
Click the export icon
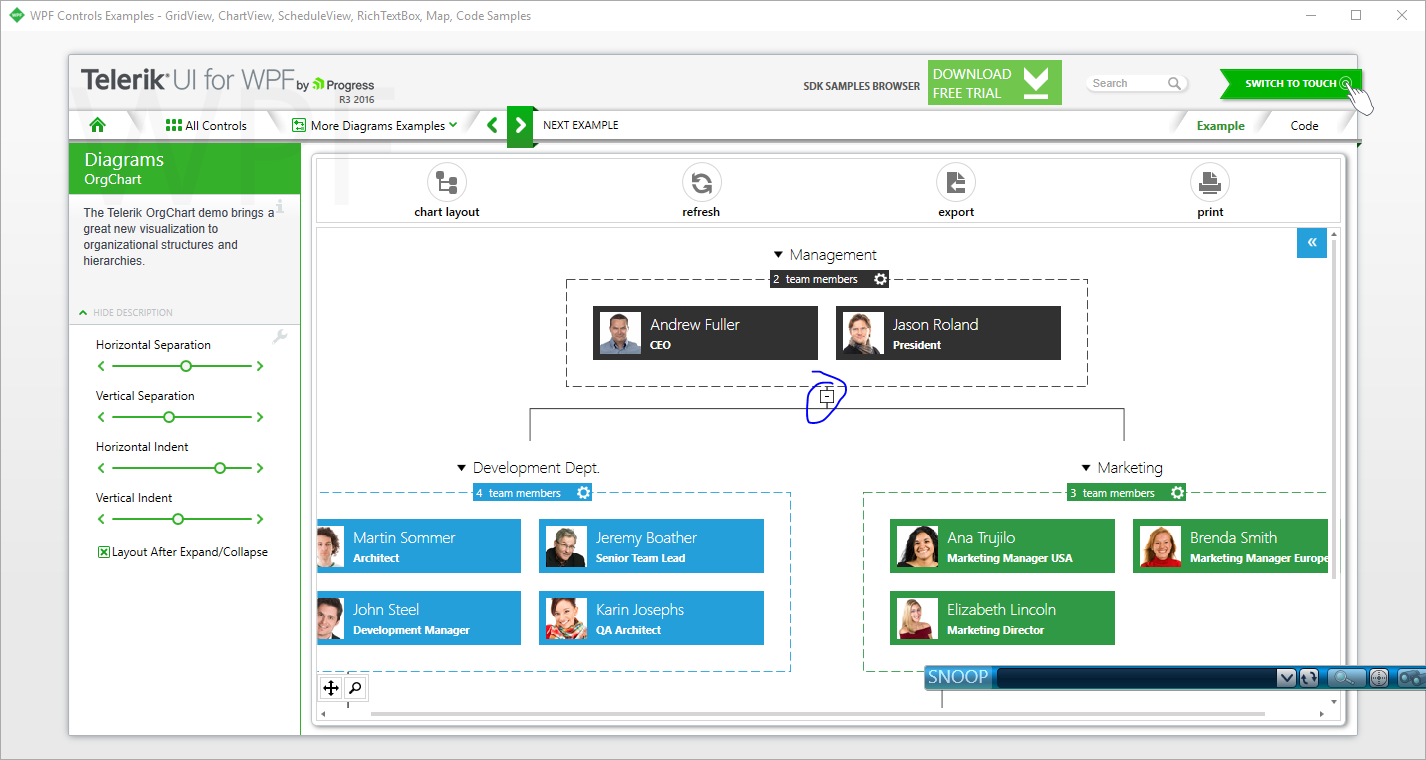pos(956,183)
